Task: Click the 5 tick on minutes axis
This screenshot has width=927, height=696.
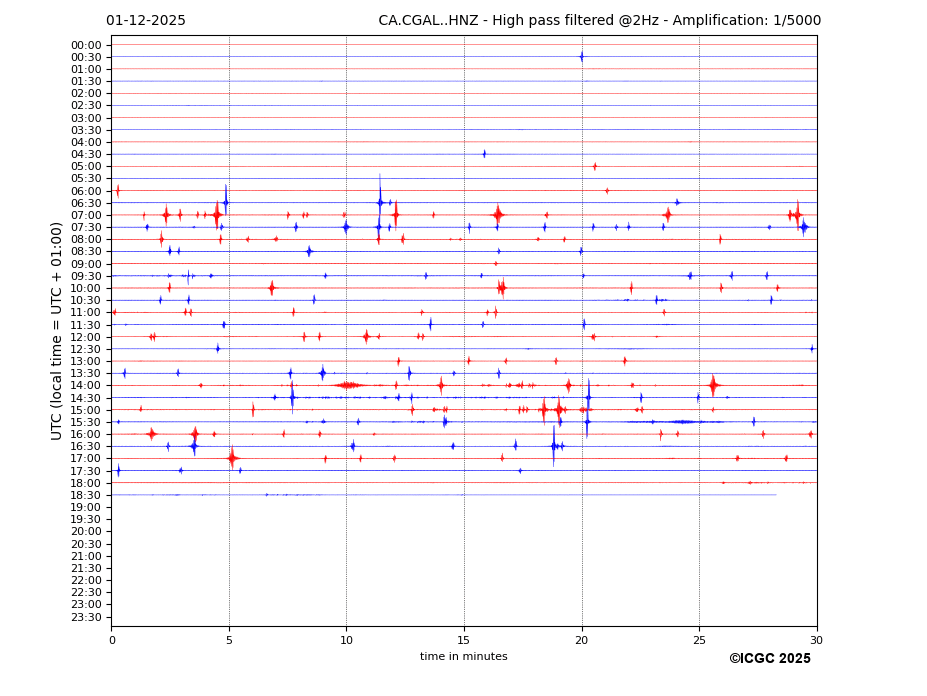Action: click(229, 639)
